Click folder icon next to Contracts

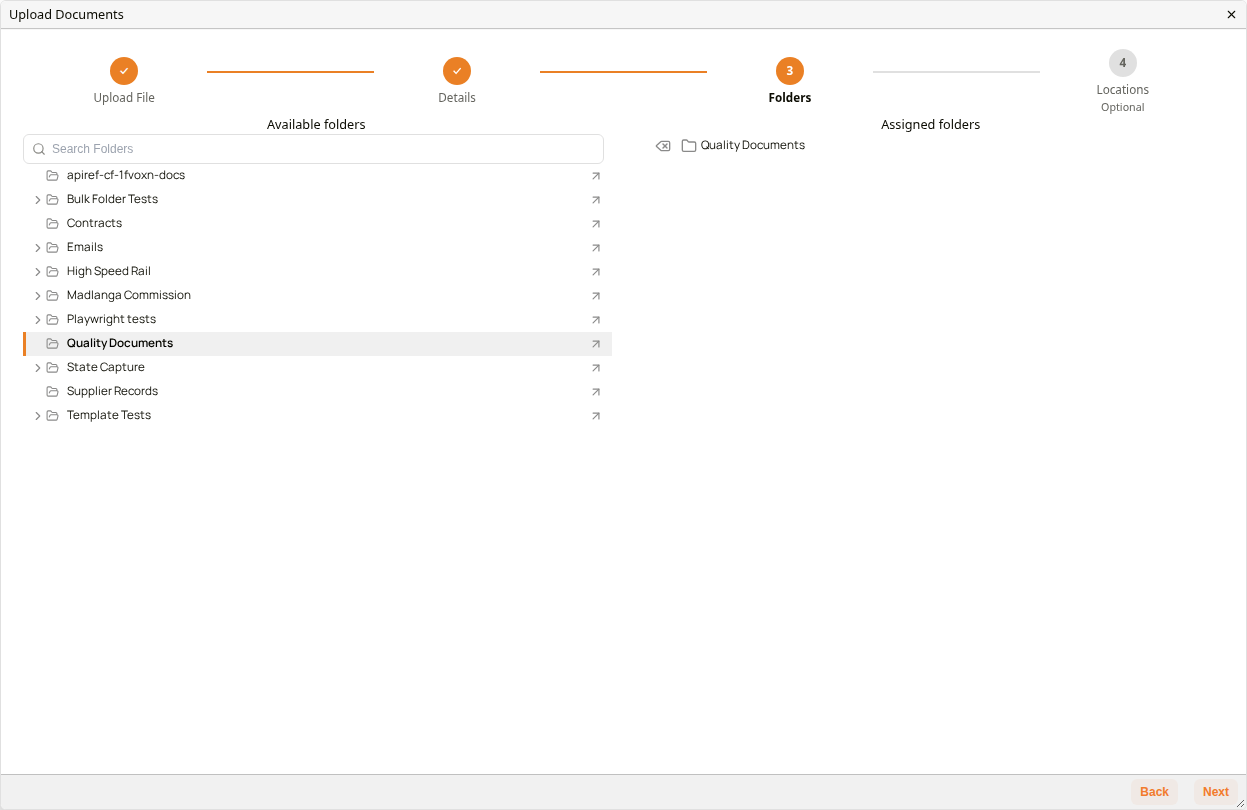[53, 224]
